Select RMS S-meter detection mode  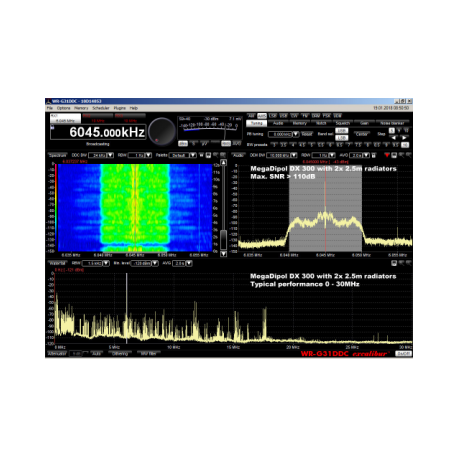coord(226,144)
